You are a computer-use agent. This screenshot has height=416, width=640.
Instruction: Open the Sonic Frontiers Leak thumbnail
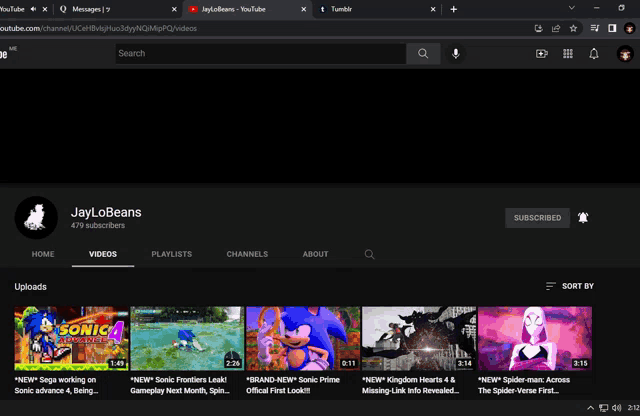[187, 338]
